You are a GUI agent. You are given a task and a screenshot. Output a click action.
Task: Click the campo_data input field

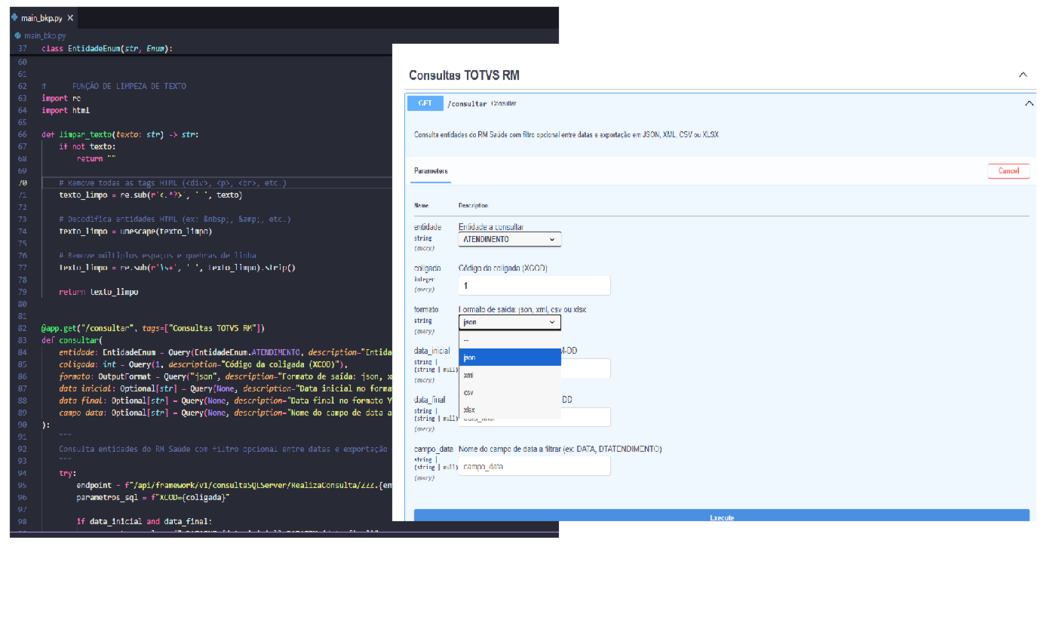click(x=534, y=466)
